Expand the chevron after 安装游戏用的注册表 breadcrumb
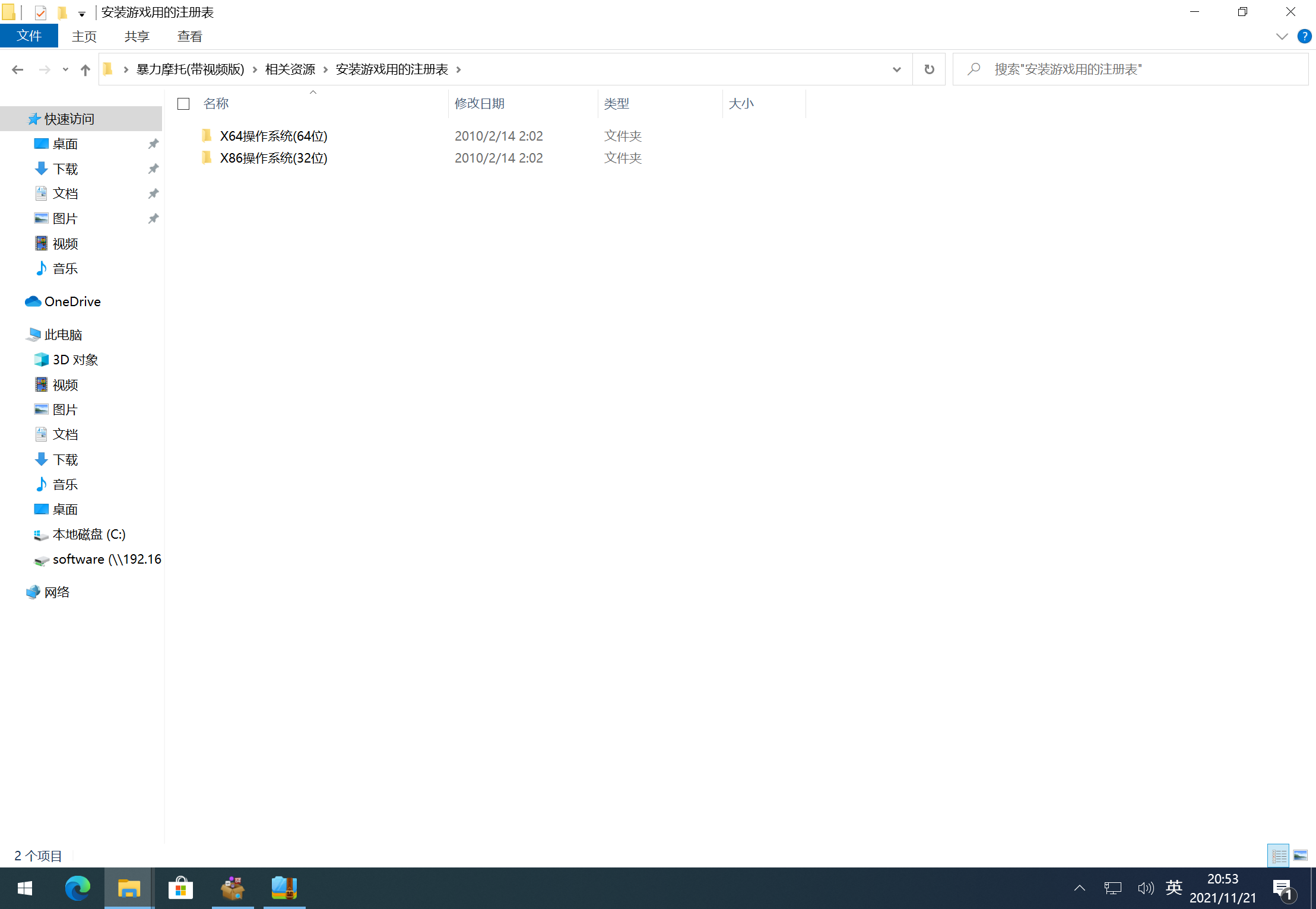Screen dimensions: 1316x909 [458, 69]
